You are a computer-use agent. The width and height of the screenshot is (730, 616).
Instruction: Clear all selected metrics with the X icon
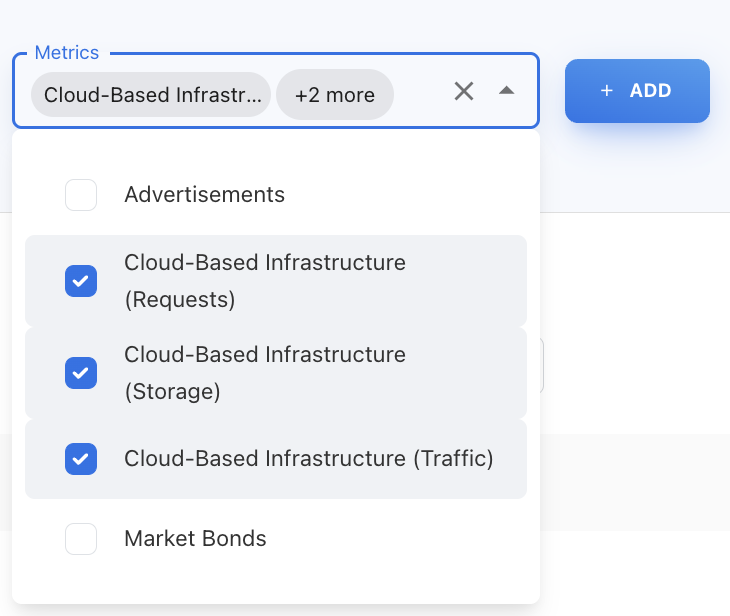coord(464,92)
